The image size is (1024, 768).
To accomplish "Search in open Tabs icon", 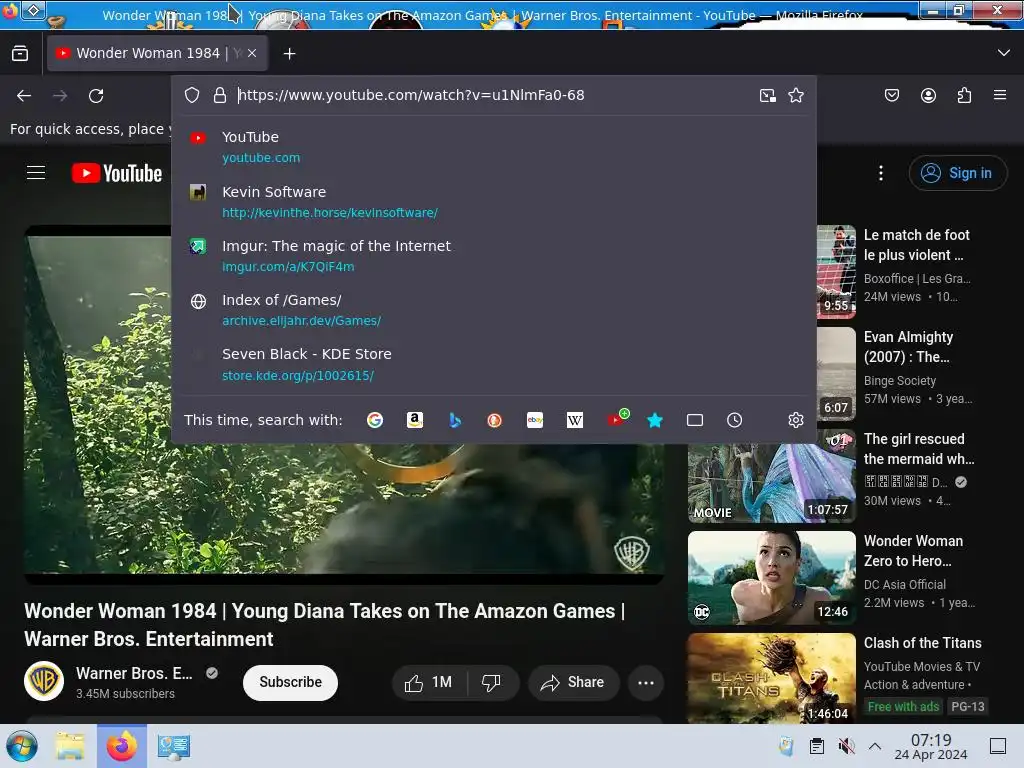I will point(695,420).
